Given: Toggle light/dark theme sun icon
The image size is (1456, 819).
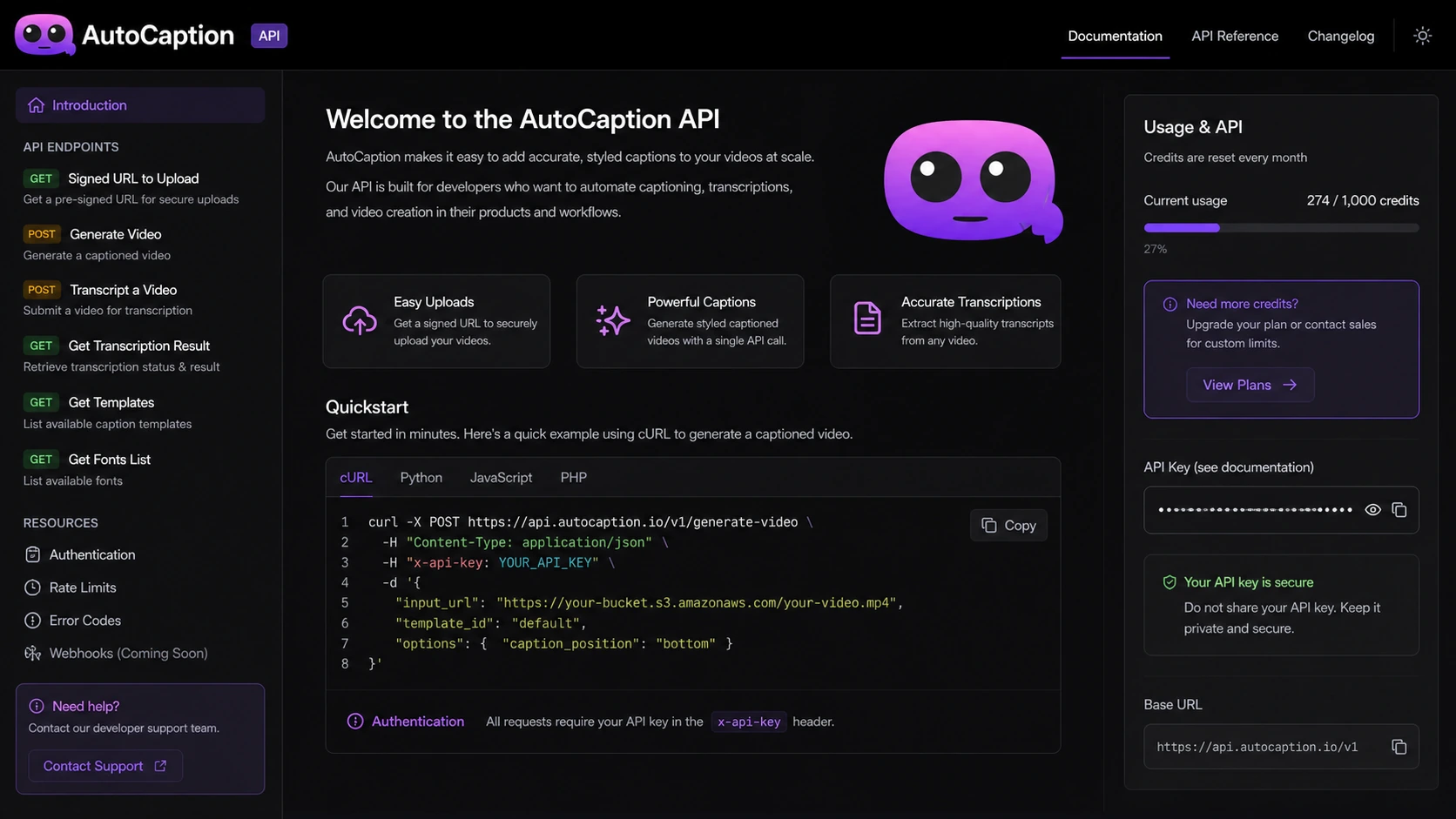Looking at the screenshot, I should (1422, 36).
